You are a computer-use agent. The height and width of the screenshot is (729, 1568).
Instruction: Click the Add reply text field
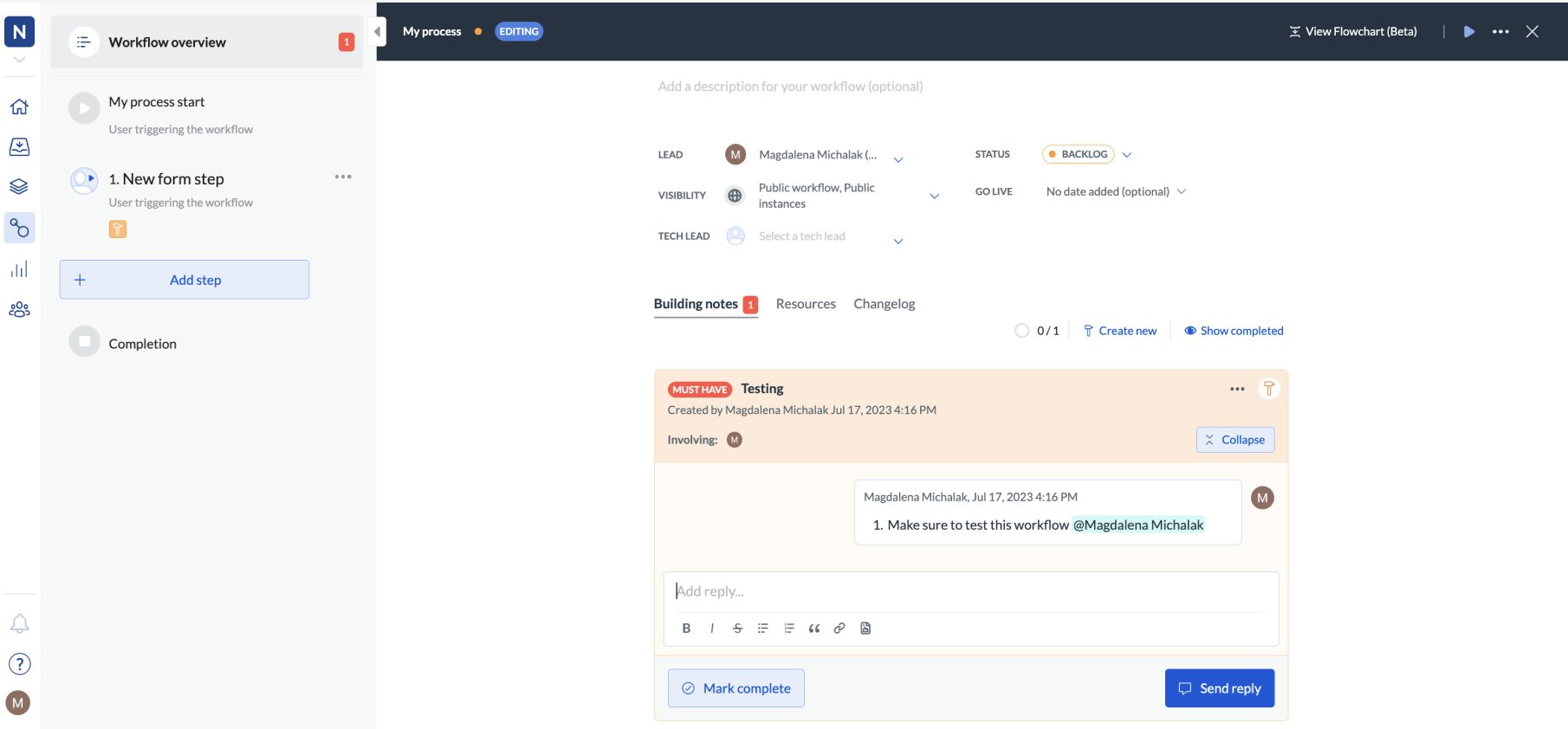(970, 591)
